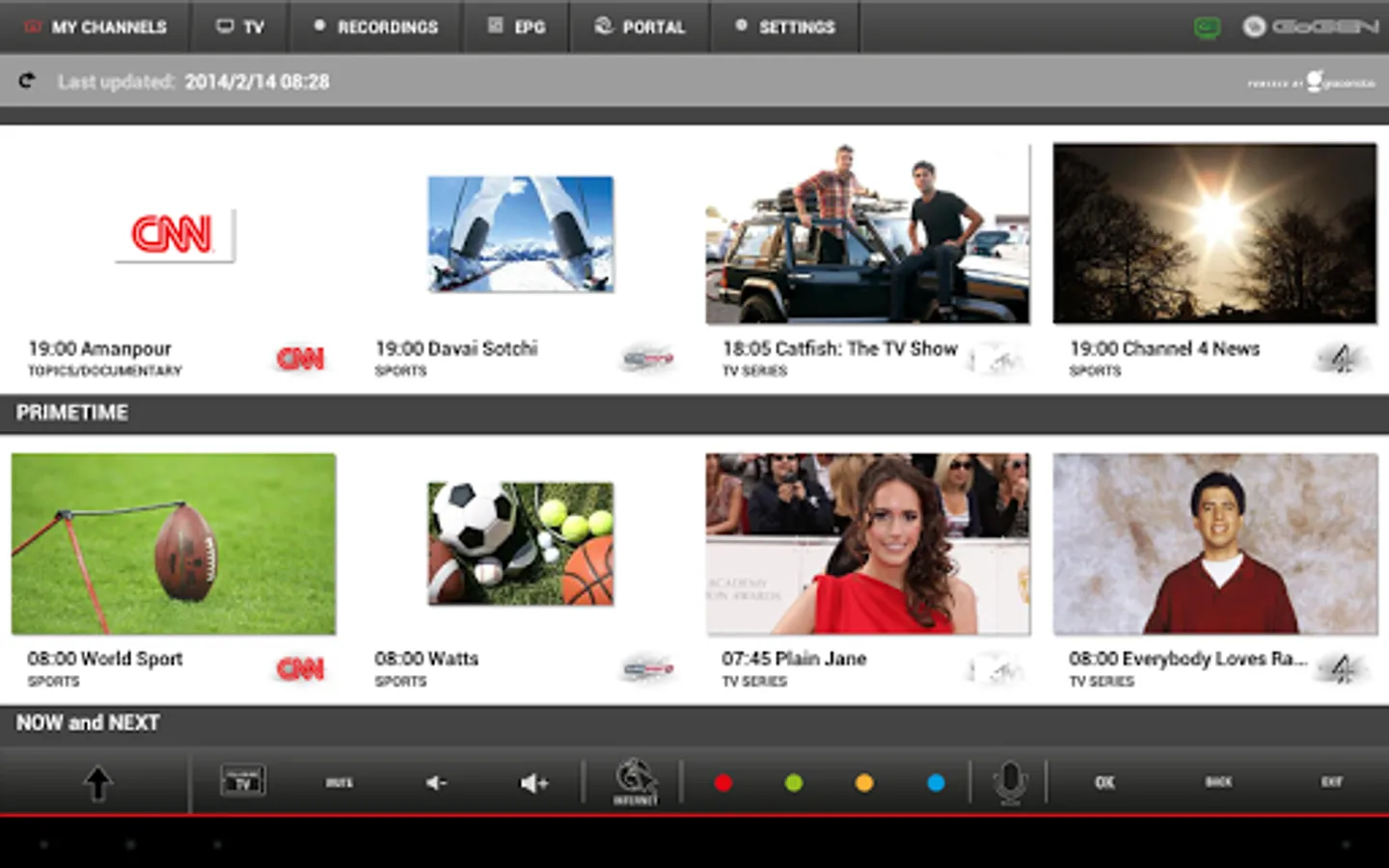Image resolution: width=1389 pixels, height=868 pixels.
Task: Switch to the TV tab
Action: coord(240,27)
